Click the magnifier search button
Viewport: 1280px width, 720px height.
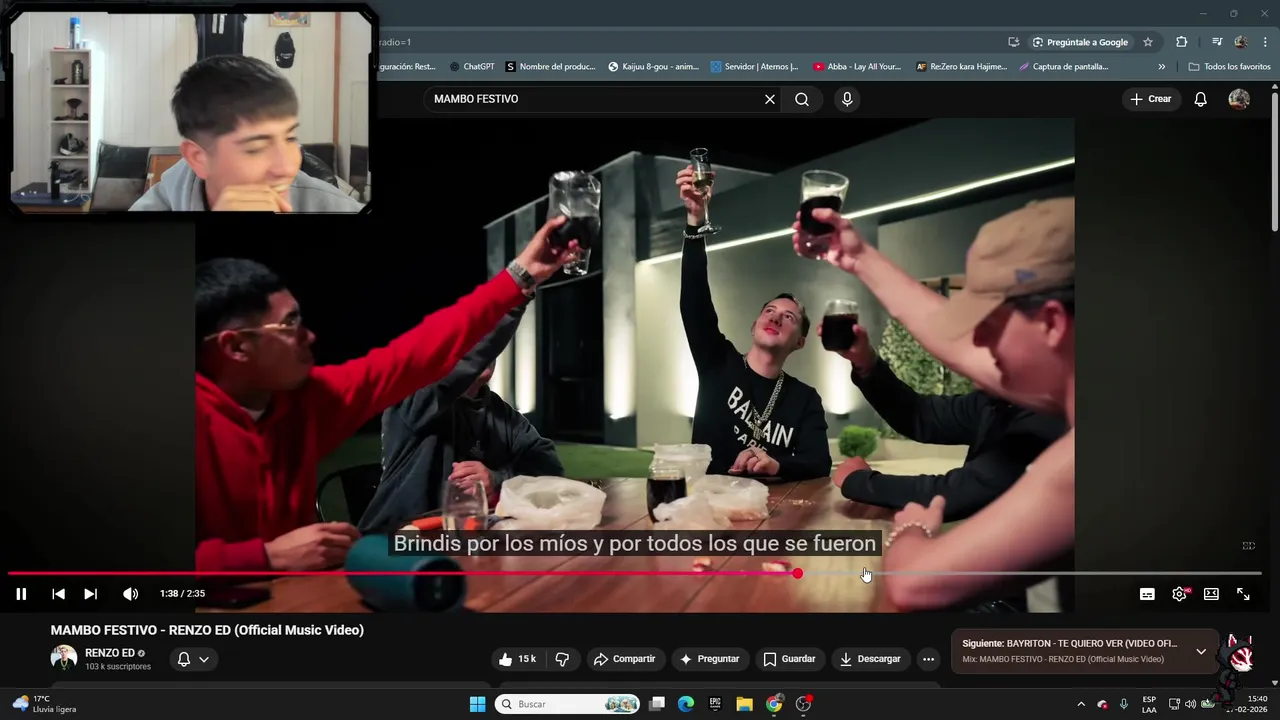tap(802, 99)
